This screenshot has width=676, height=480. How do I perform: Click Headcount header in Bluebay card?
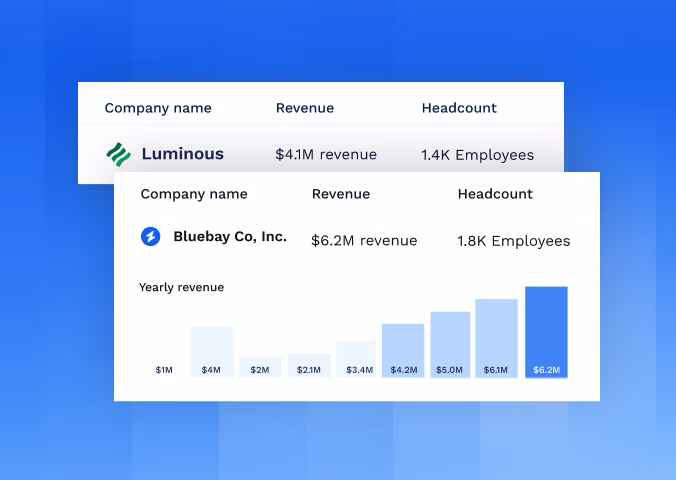coord(495,194)
